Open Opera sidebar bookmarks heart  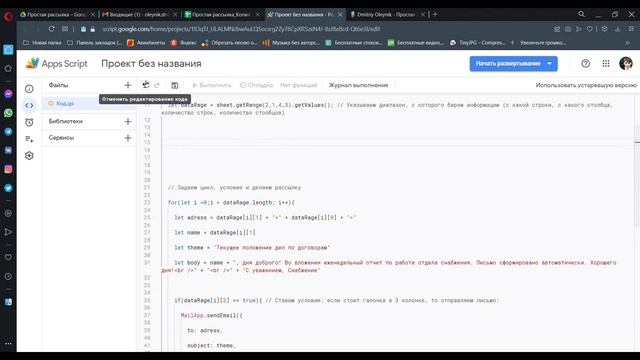(8, 258)
